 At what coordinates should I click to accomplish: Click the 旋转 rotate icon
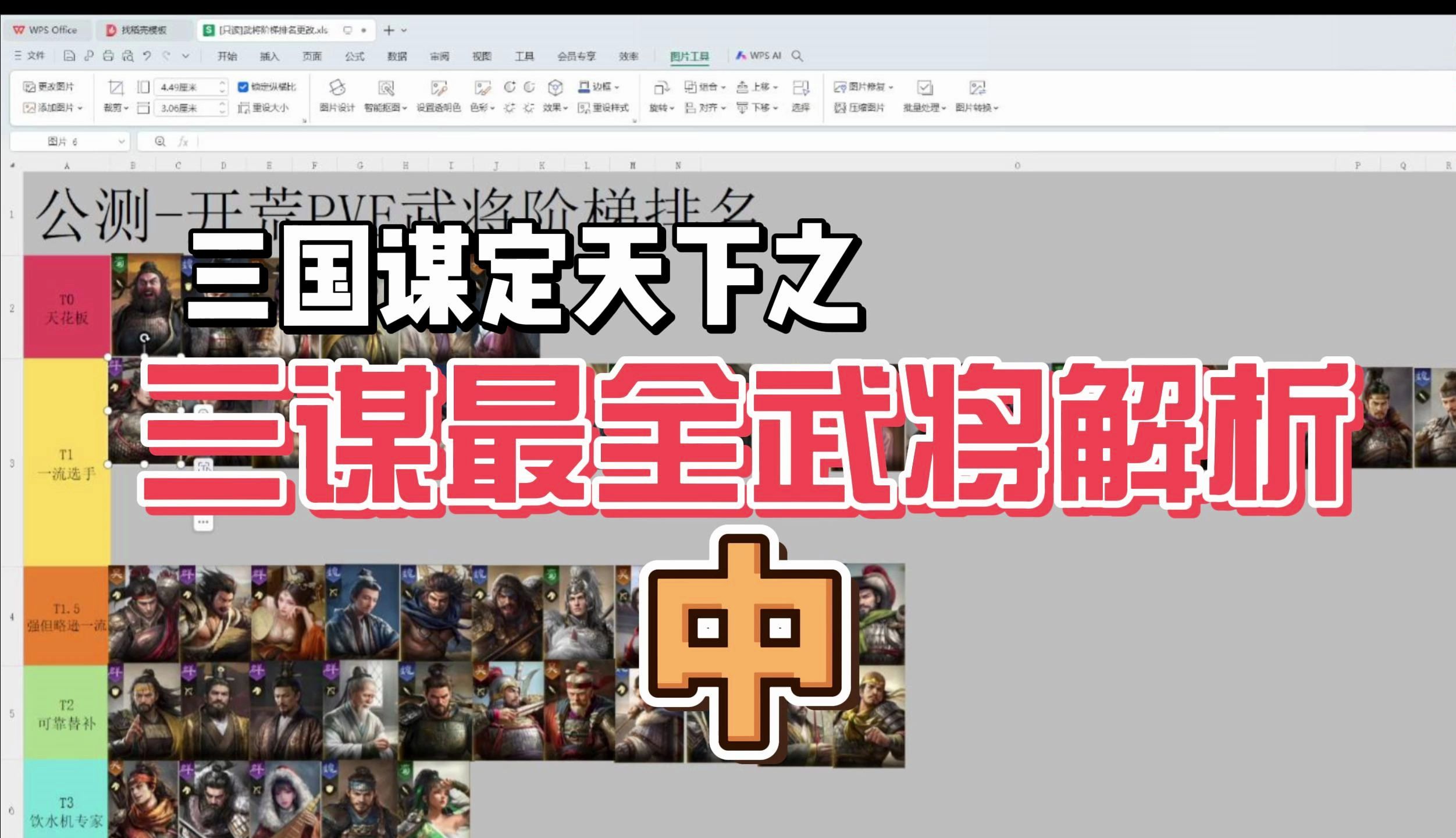point(661,88)
